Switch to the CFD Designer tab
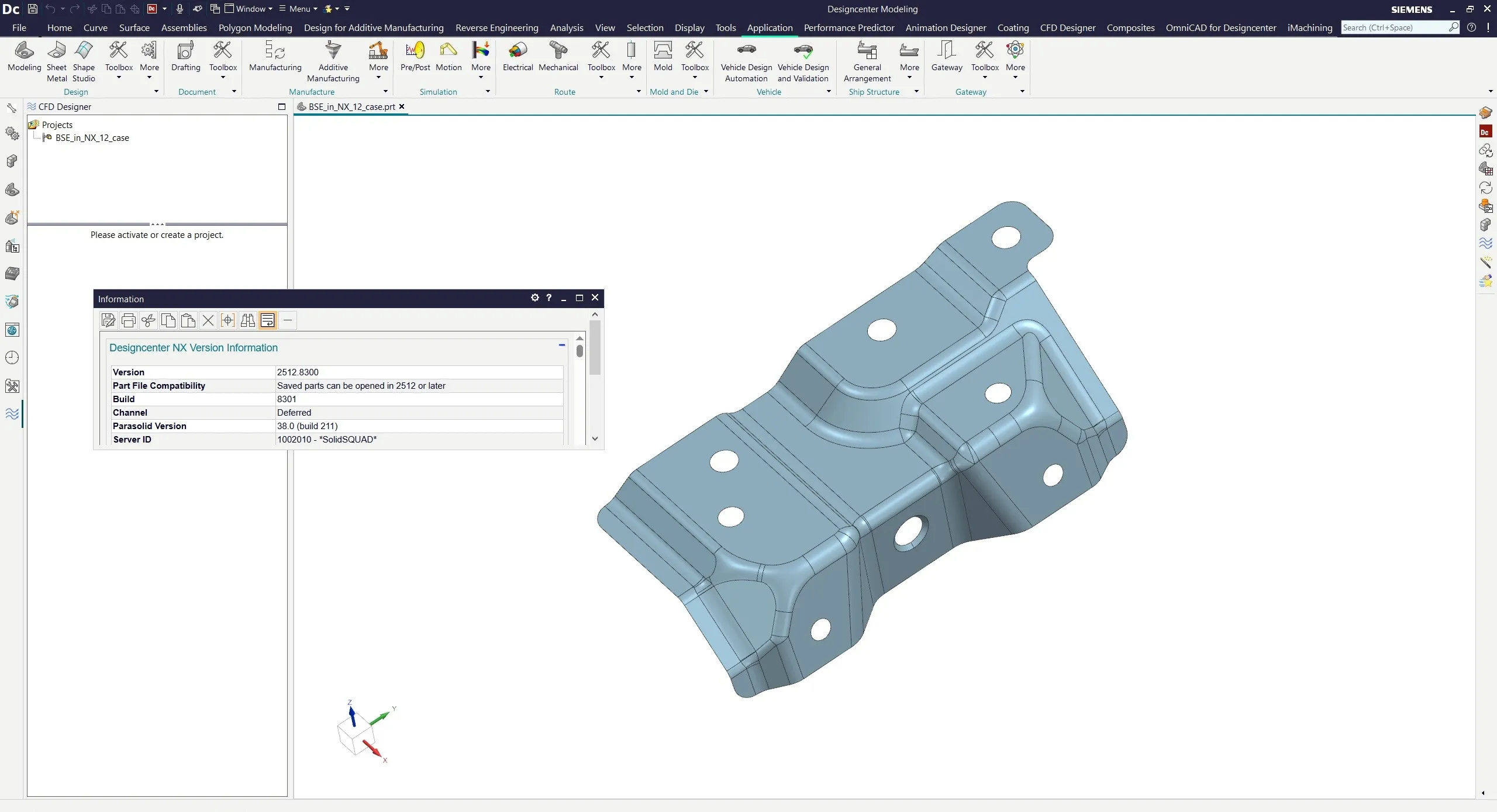Image resolution: width=1497 pixels, height=812 pixels. tap(1067, 27)
